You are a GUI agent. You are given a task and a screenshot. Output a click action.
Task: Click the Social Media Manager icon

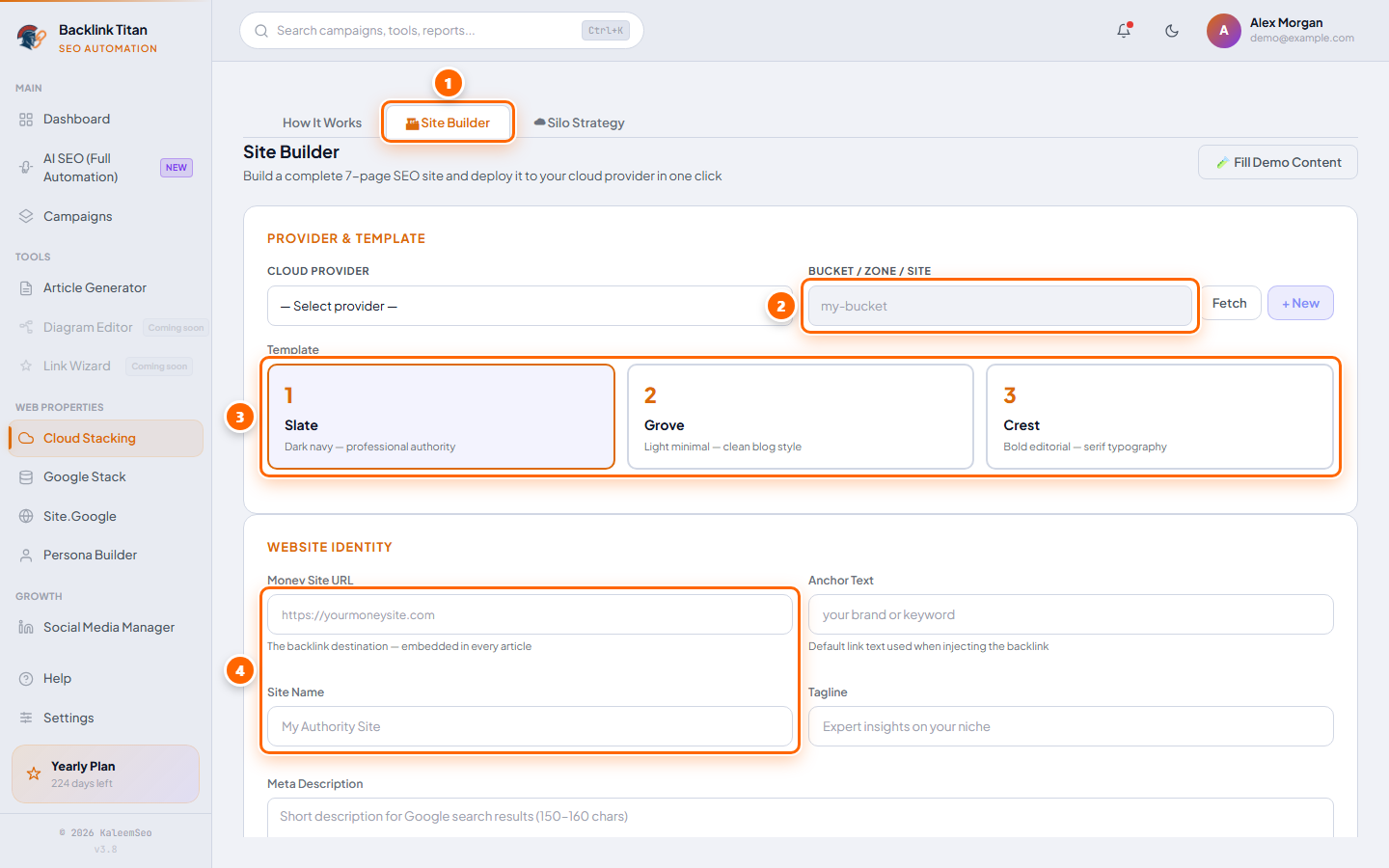tap(26, 627)
